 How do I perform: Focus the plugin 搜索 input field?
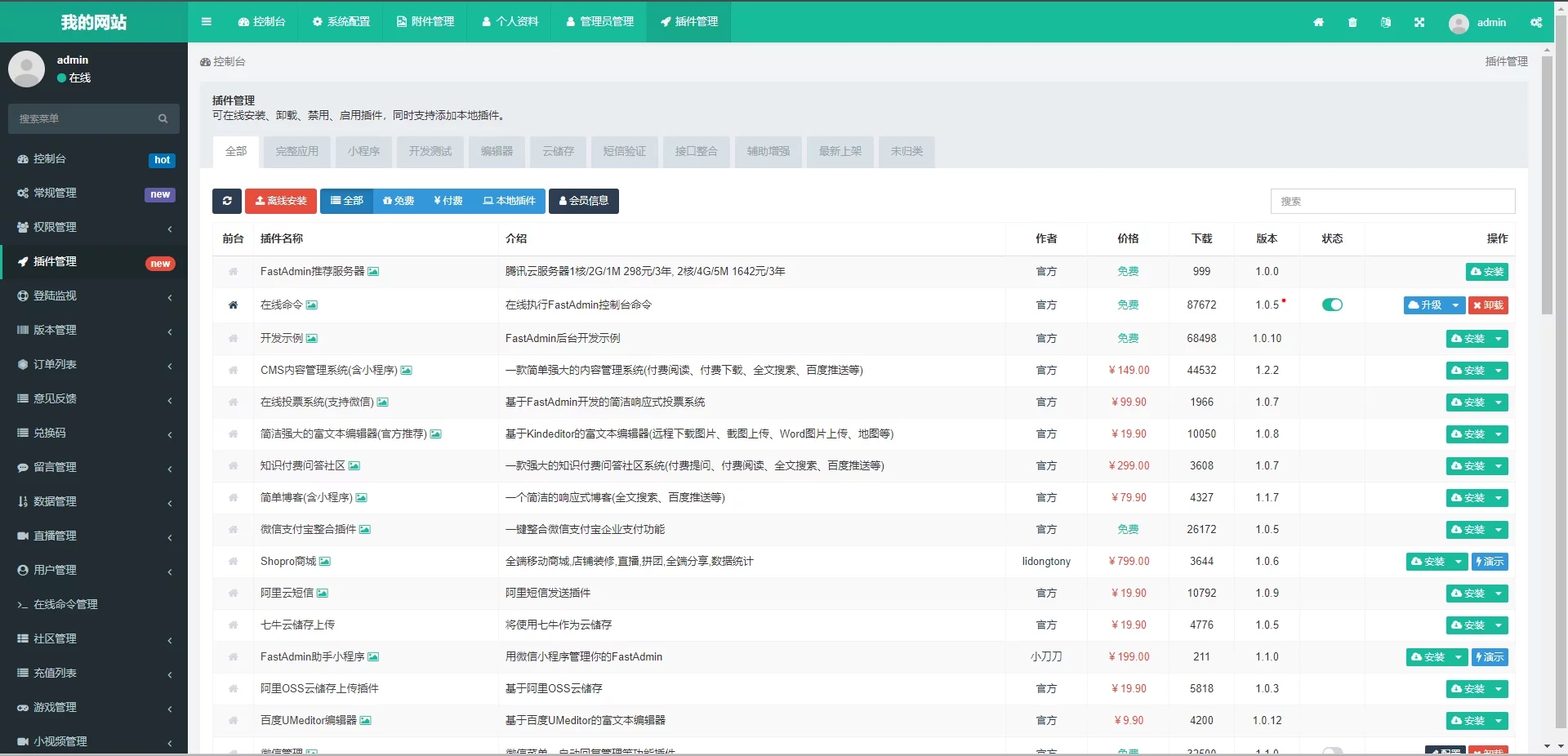[1392, 201]
